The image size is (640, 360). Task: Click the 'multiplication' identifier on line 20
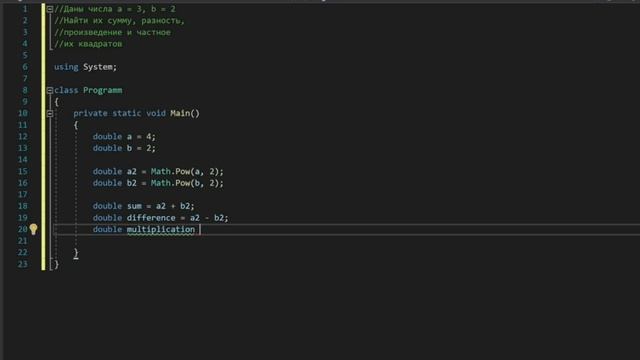(x=161, y=229)
